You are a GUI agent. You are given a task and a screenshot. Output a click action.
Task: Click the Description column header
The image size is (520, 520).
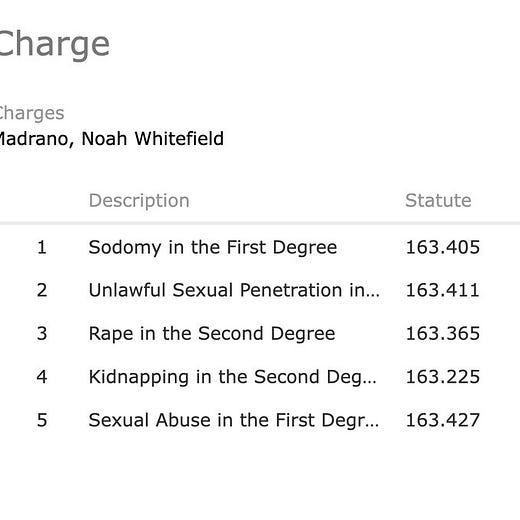point(139,201)
